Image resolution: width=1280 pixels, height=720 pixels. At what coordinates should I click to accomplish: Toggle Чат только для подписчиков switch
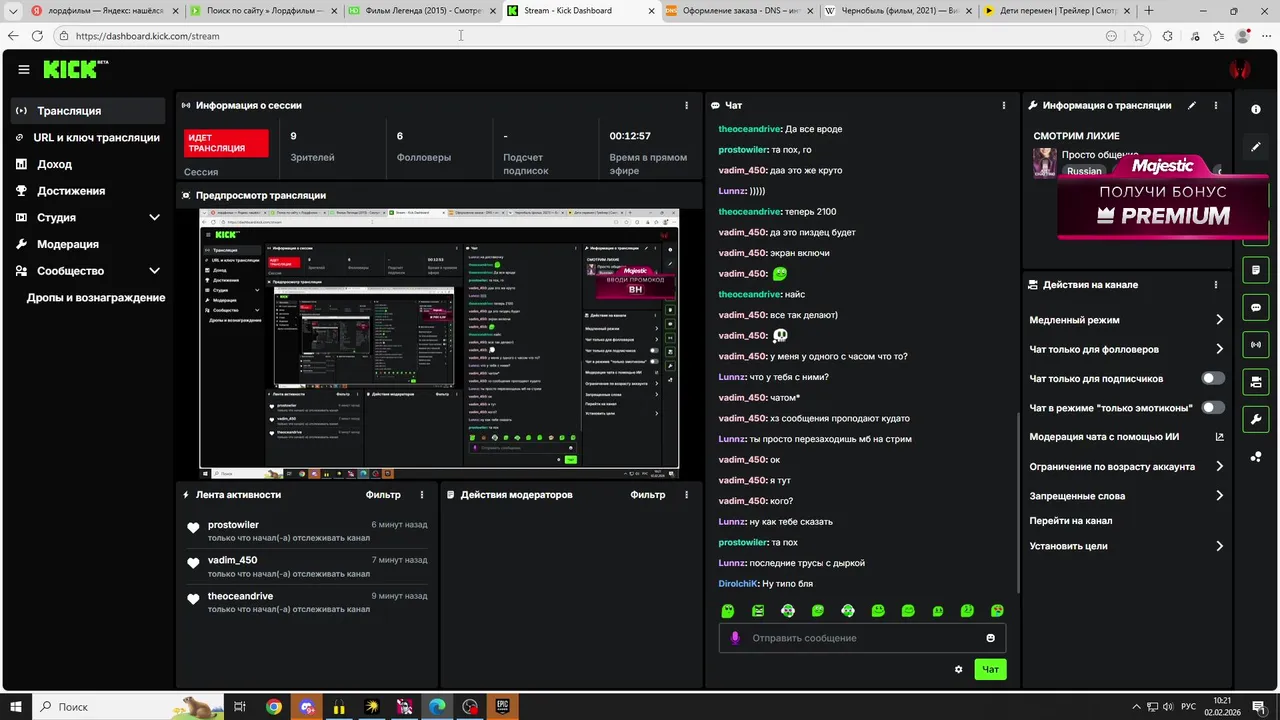(x=1213, y=379)
